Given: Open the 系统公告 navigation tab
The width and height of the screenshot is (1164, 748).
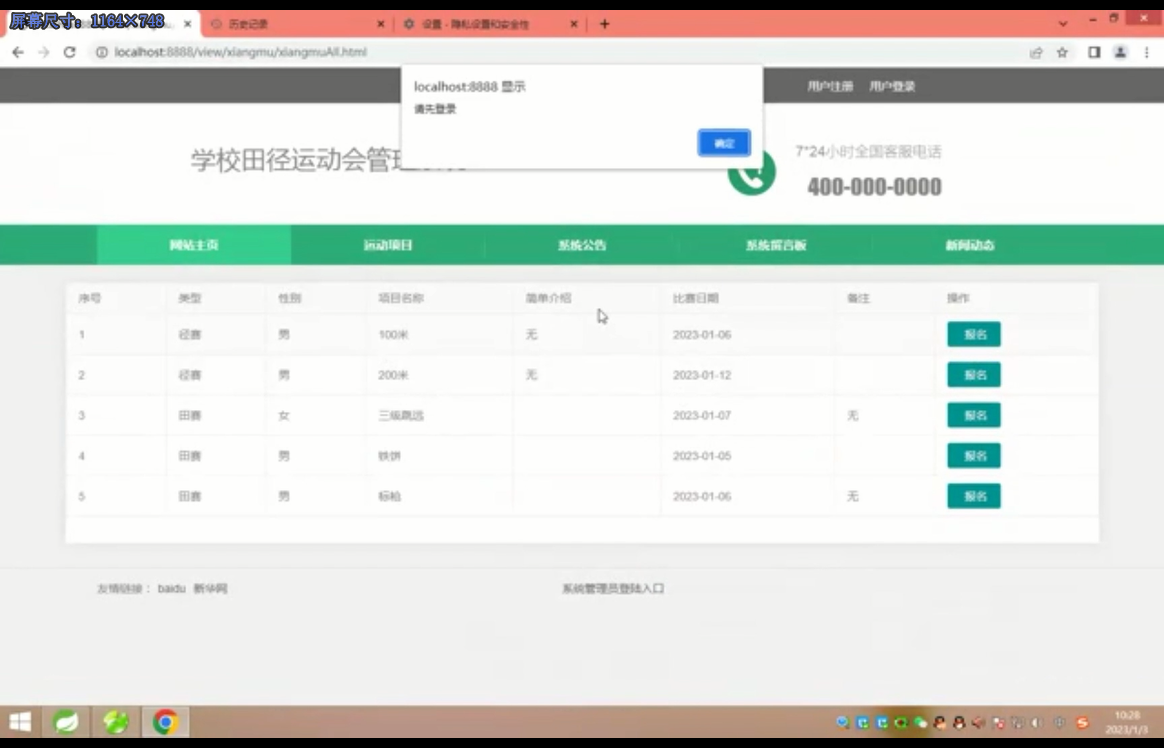Looking at the screenshot, I should (x=582, y=244).
